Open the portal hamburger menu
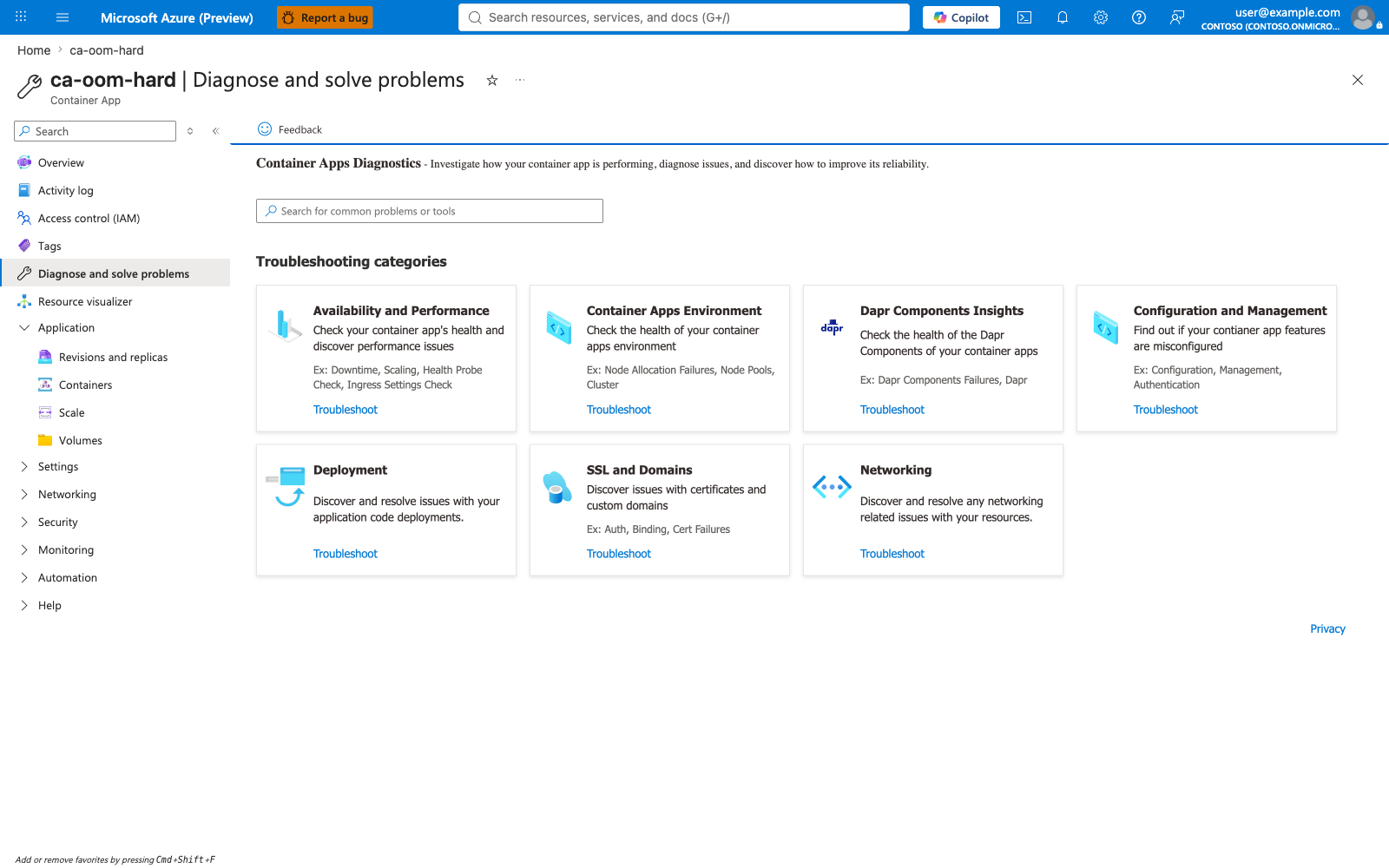This screenshot has width=1389, height=868. pyautogui.click(x=63, y=17)
